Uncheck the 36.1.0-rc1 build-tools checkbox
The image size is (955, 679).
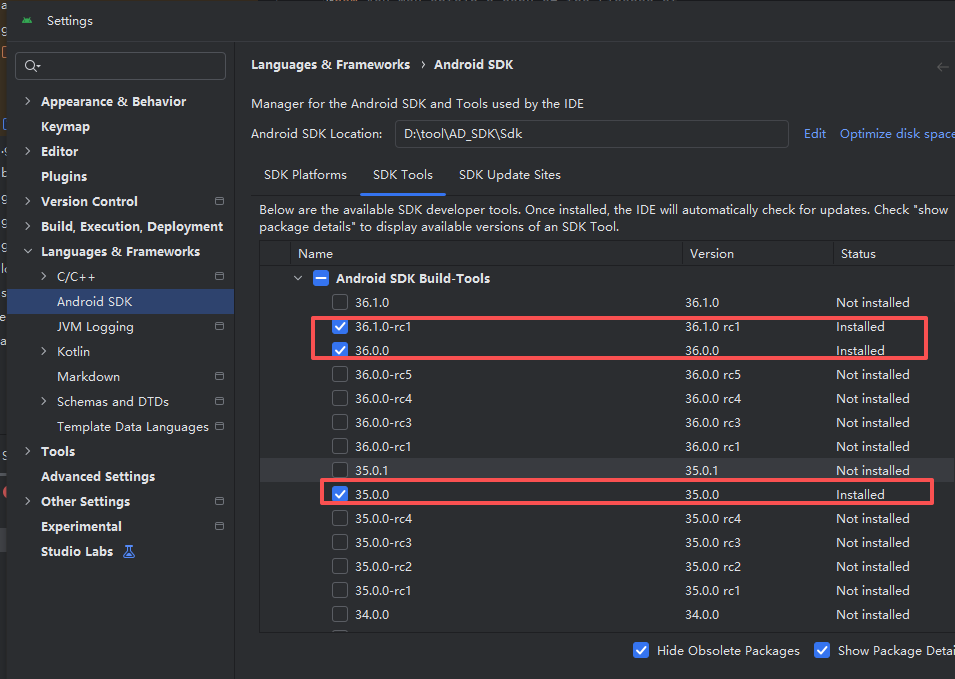tap(340, 326)
